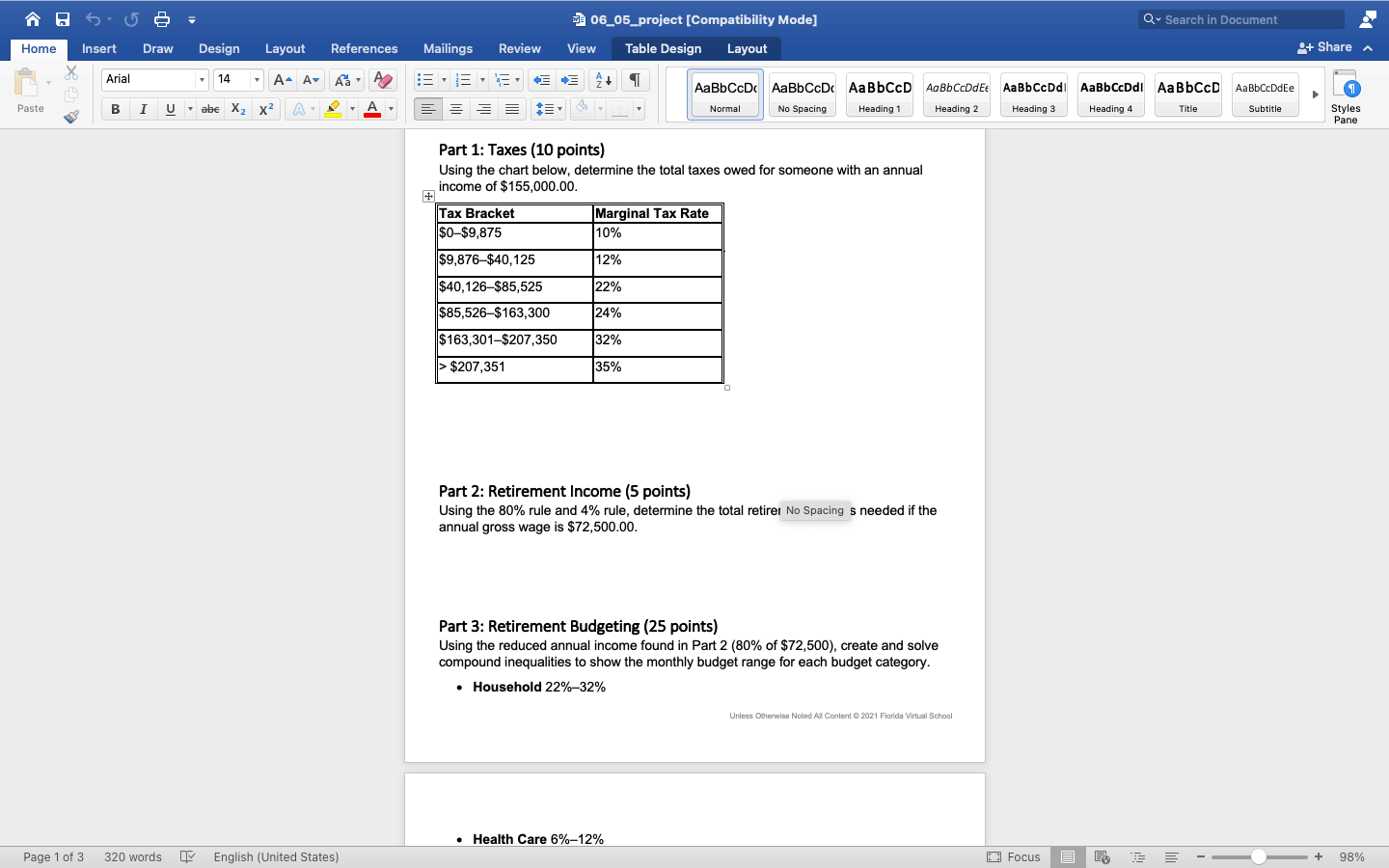1389x868 pixels.
Task: Apply subscript formatting
Action: click(238, 109)
